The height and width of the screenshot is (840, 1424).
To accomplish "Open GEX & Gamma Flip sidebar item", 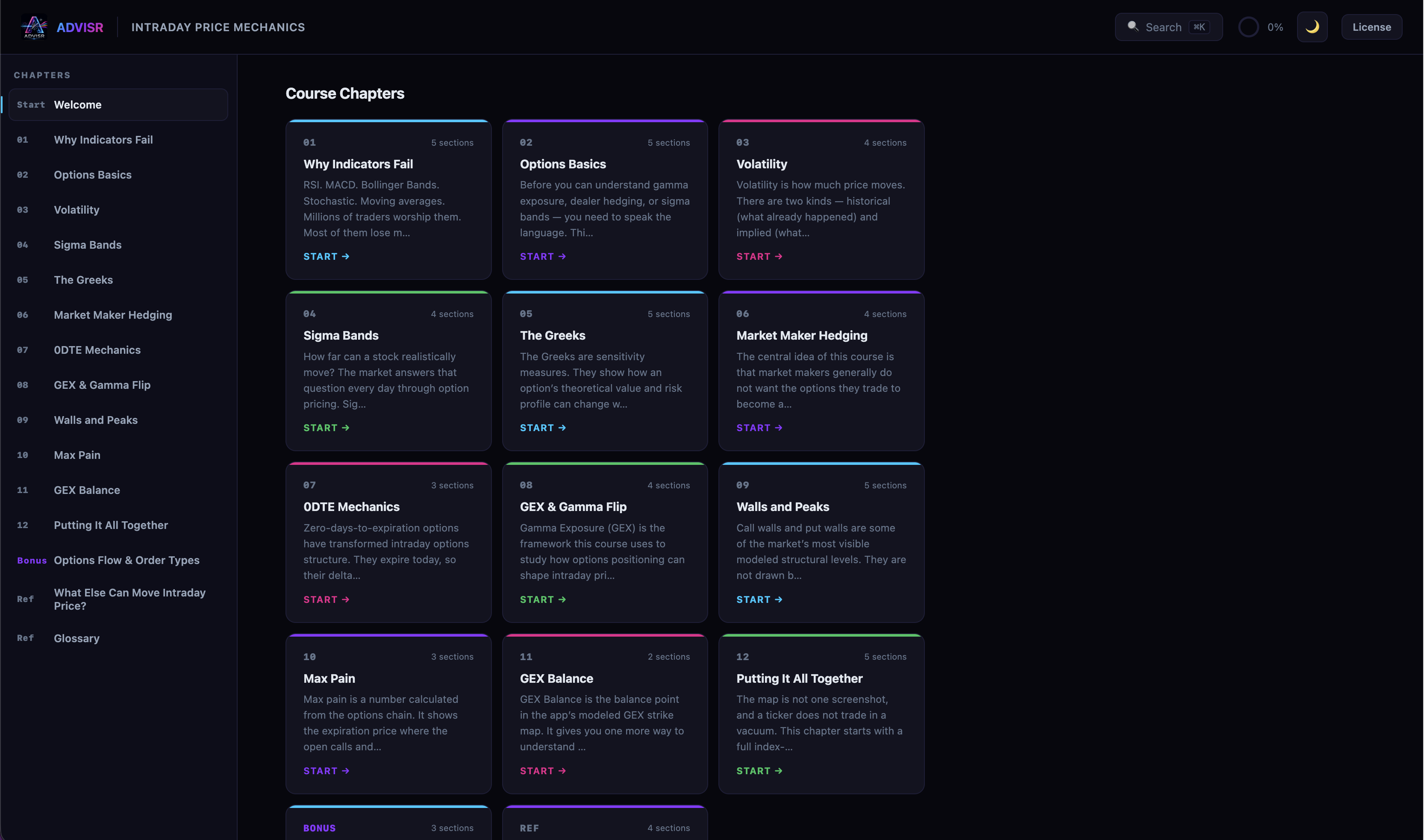I will pyautogui.click(x=118, y=385).
